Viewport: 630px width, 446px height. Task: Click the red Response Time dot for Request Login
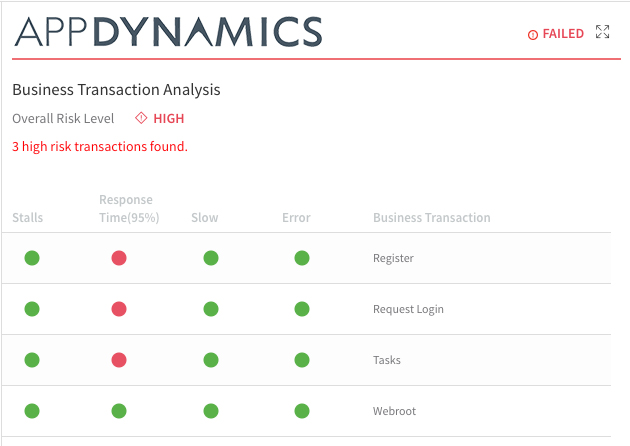click(x=119, y=309)
